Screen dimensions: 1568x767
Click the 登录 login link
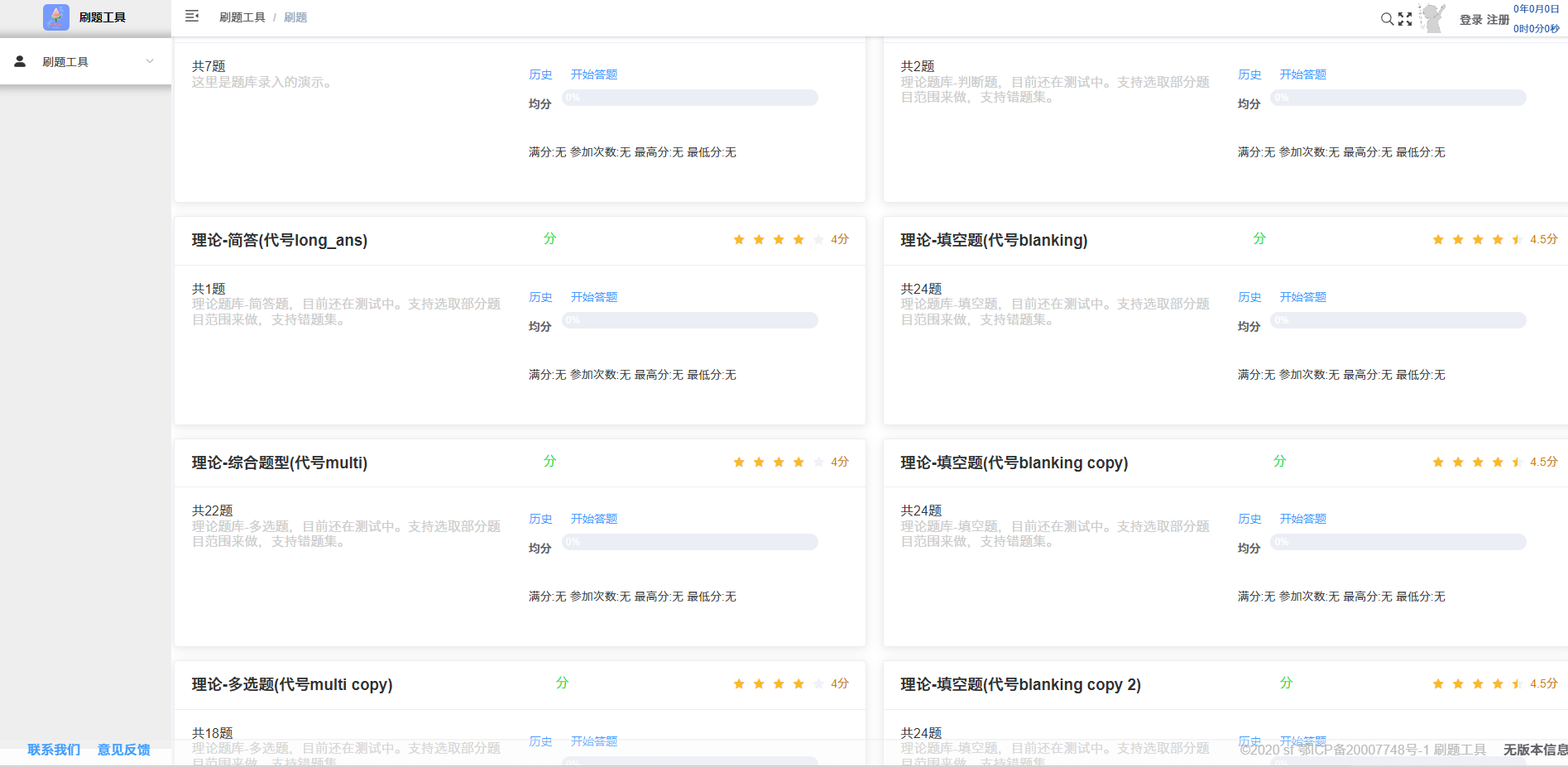pos(1471,20)
